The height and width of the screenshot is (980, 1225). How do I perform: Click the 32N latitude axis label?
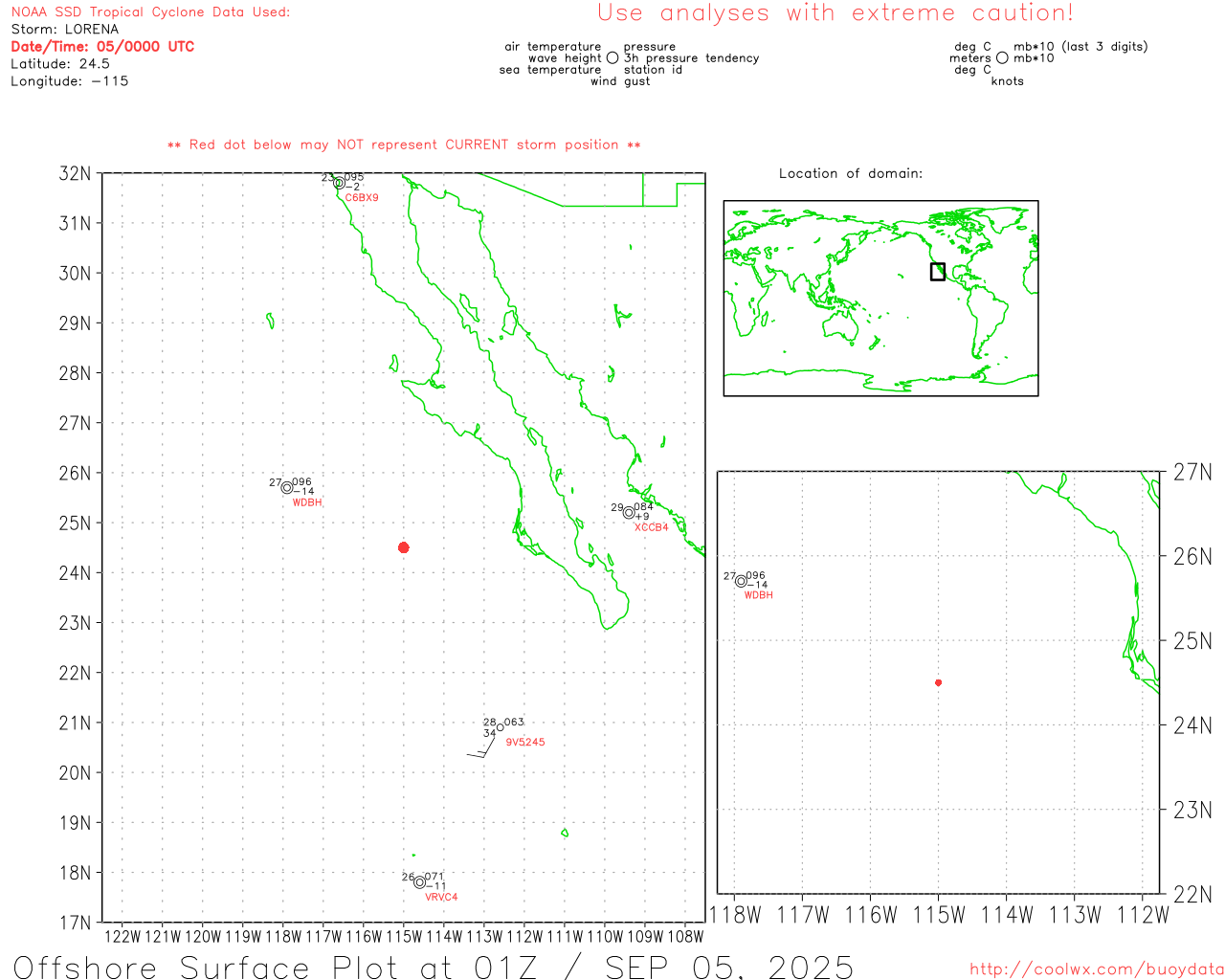[76, 173]
